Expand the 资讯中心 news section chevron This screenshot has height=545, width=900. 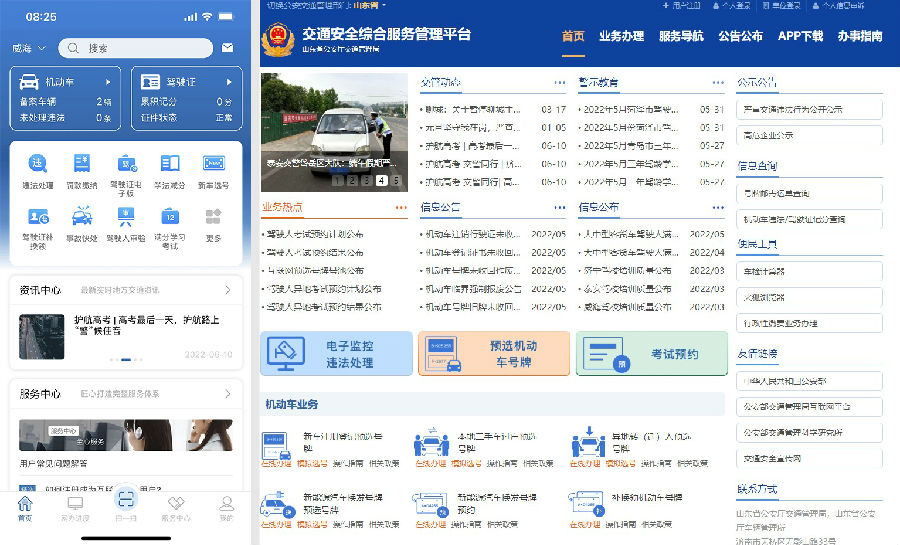(228, 290)
